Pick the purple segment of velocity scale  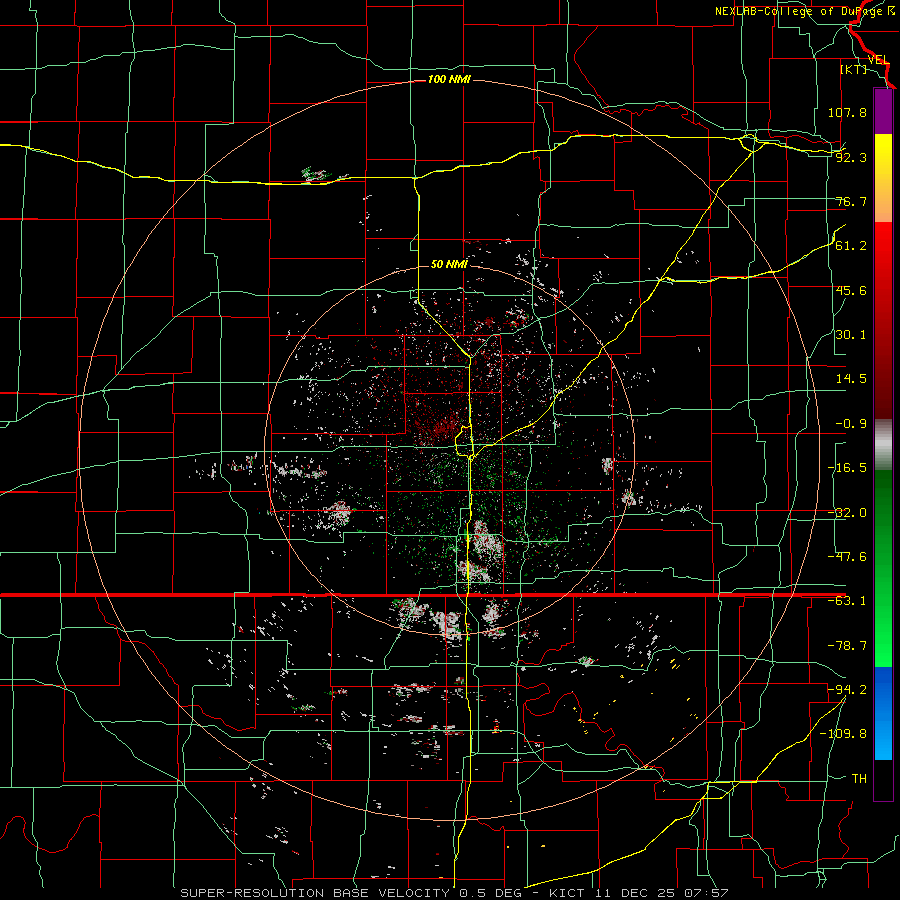tap(883, 111)
